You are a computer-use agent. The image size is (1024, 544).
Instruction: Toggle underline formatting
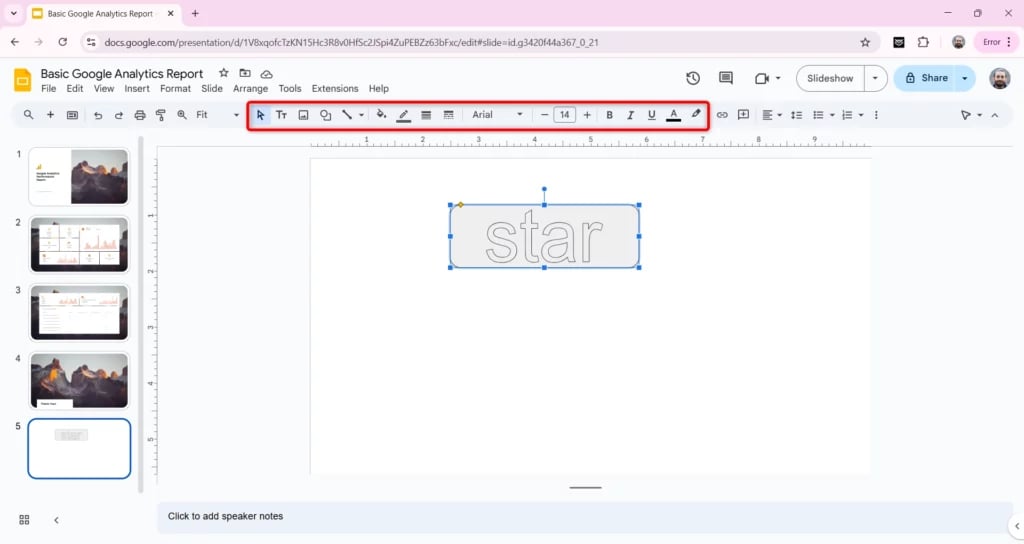point(651,115)
